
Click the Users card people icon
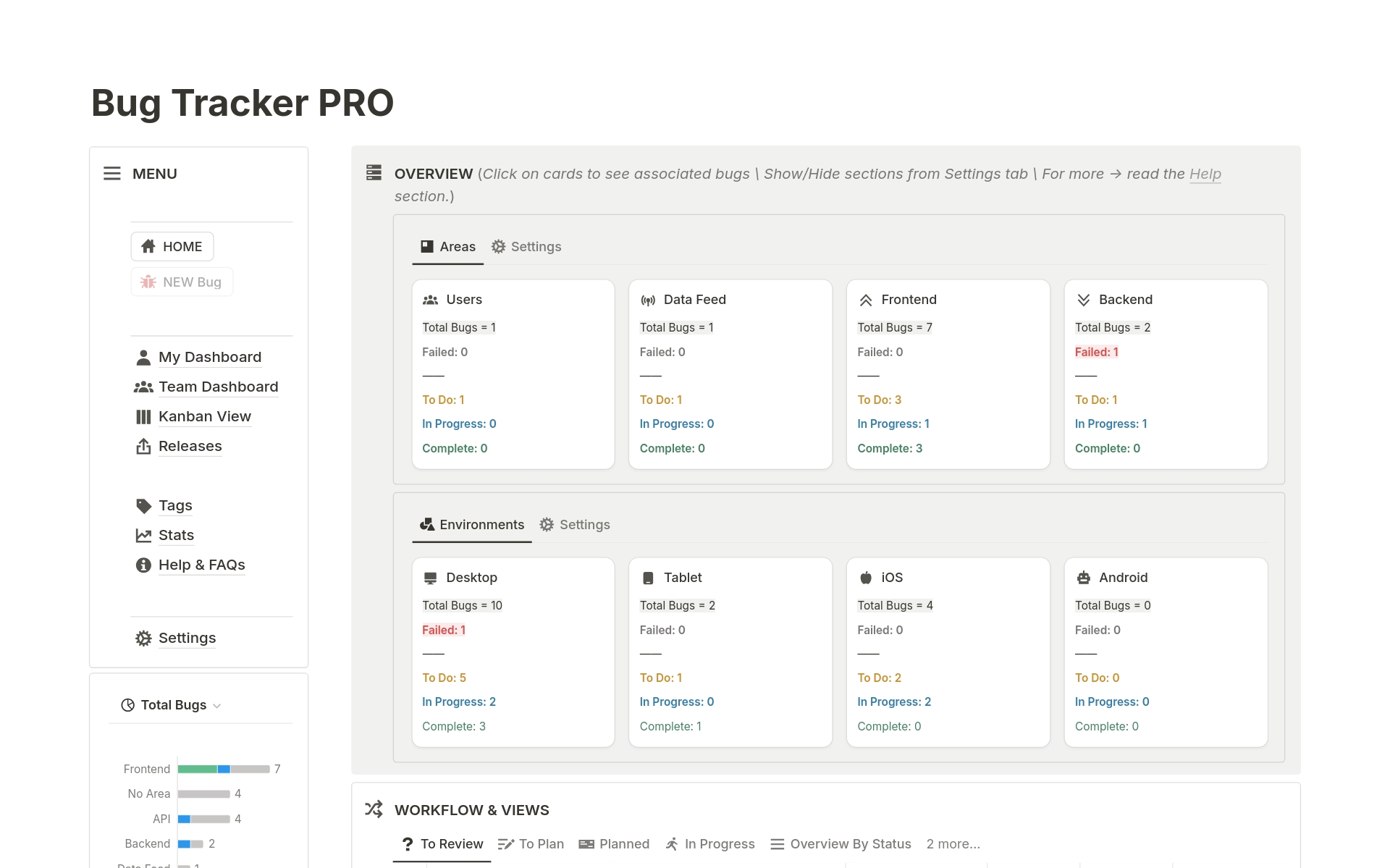[430, 300]
